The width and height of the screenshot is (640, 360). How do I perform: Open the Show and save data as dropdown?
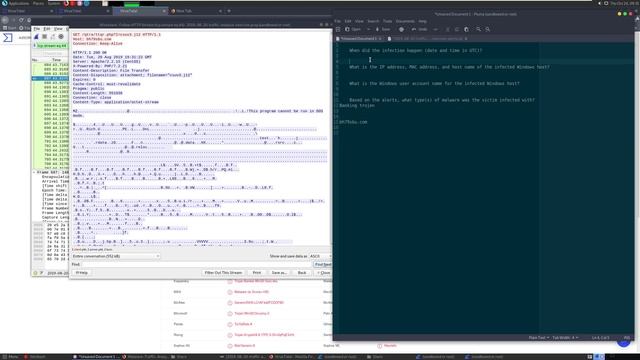pyautogui.click(x=320, y=256)
